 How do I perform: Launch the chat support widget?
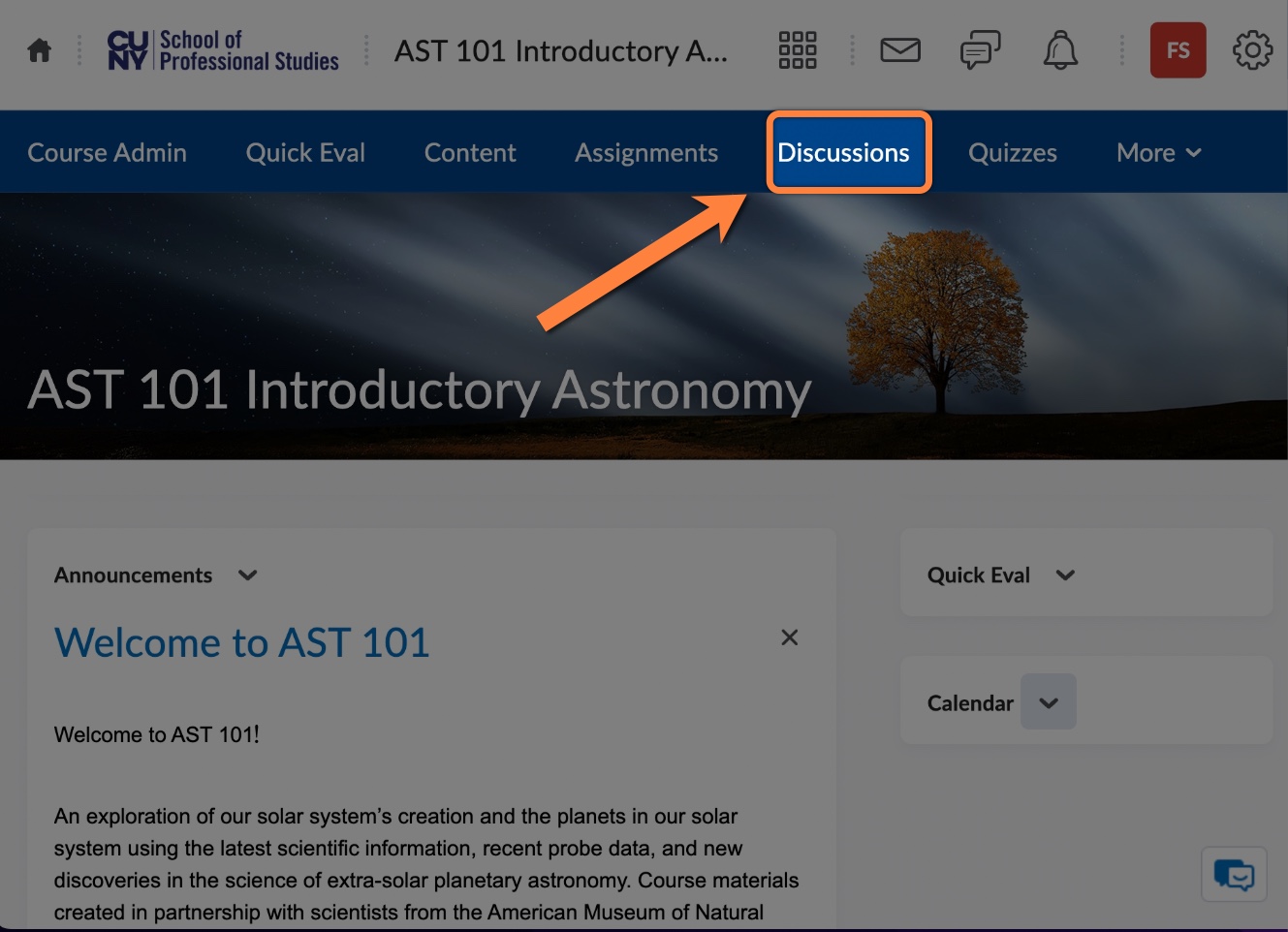(1234, 873)
